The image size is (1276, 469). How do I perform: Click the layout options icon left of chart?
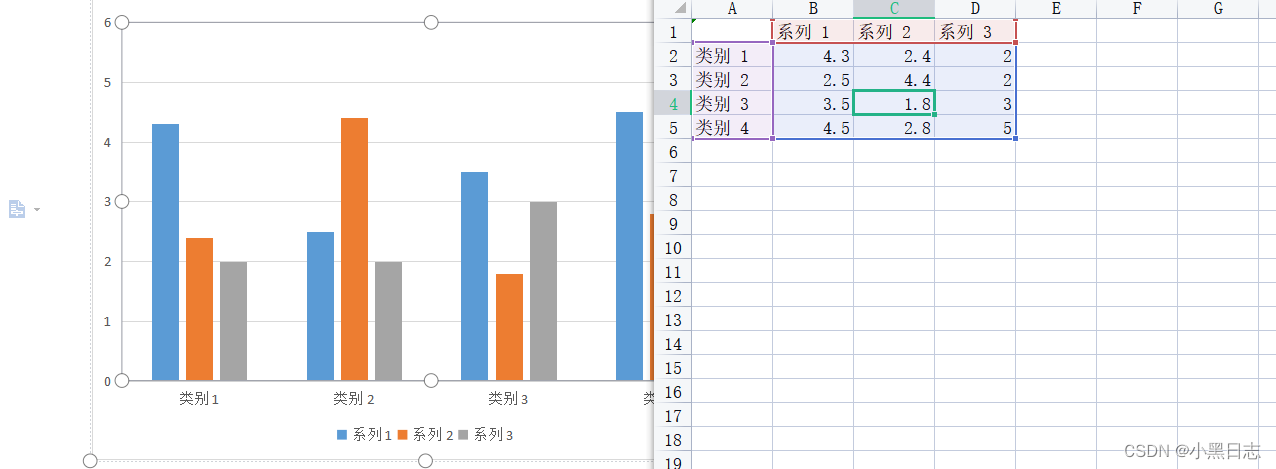point(17,209)
